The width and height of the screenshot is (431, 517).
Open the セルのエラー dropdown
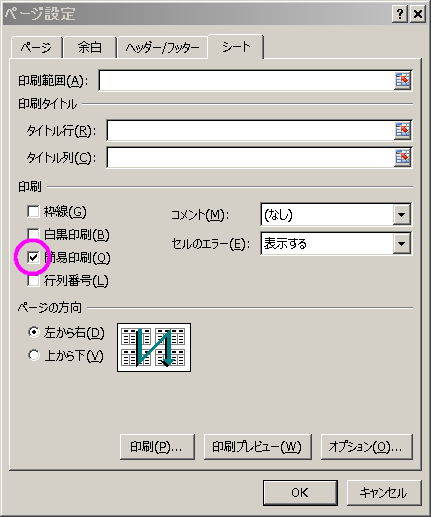(x=401, y=243)
